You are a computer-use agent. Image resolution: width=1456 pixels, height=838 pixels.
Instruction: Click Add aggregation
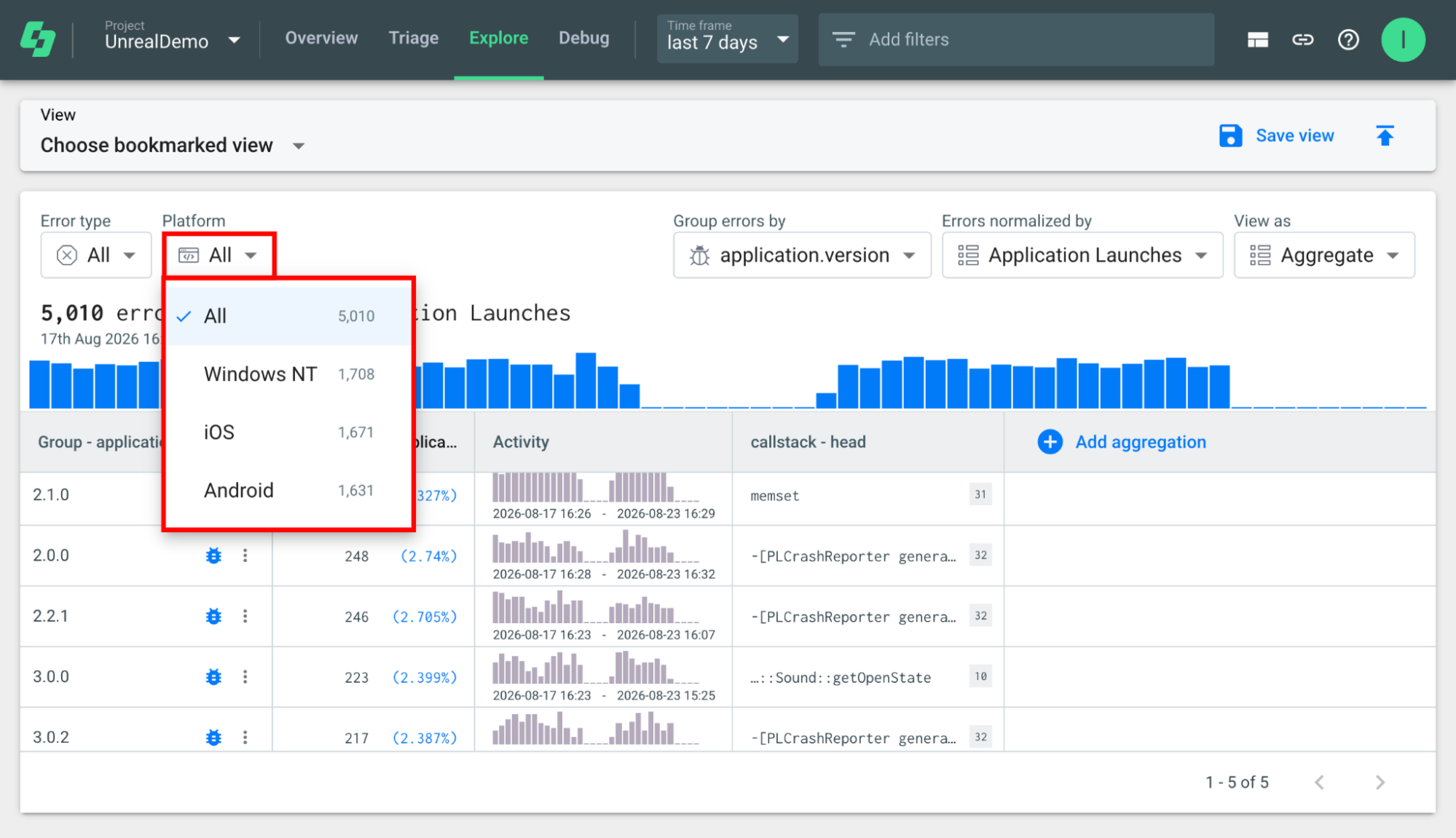coord(1141,442)
